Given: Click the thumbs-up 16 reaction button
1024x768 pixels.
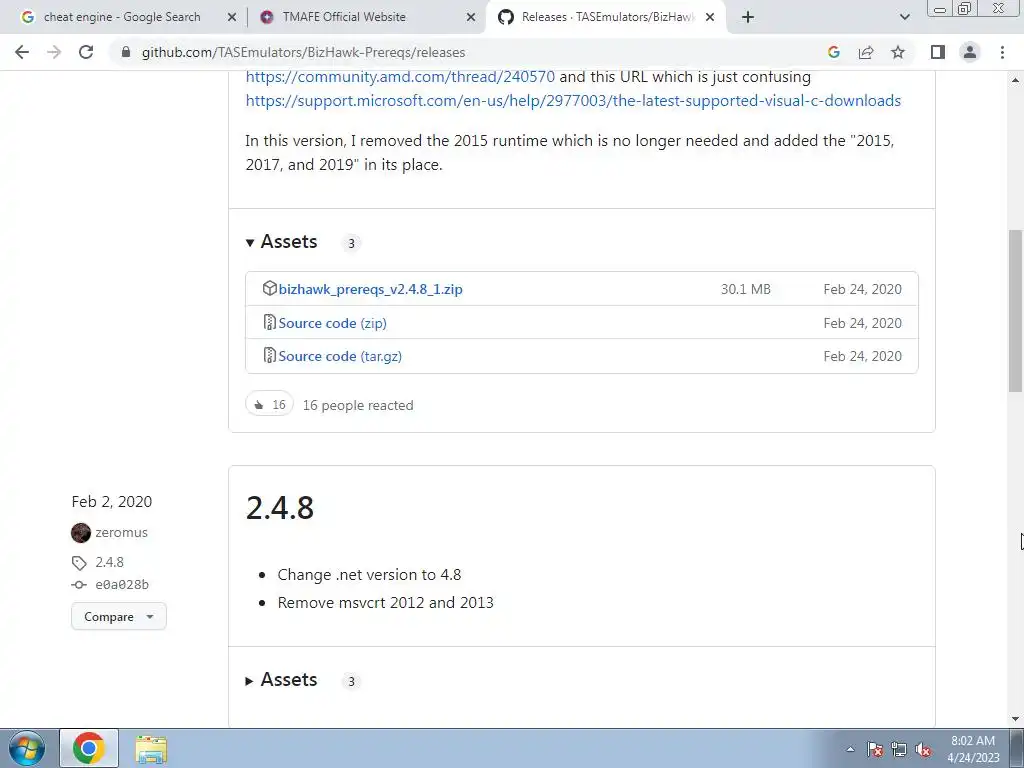Looking at the screenshot, I should (x=270, y=404).
